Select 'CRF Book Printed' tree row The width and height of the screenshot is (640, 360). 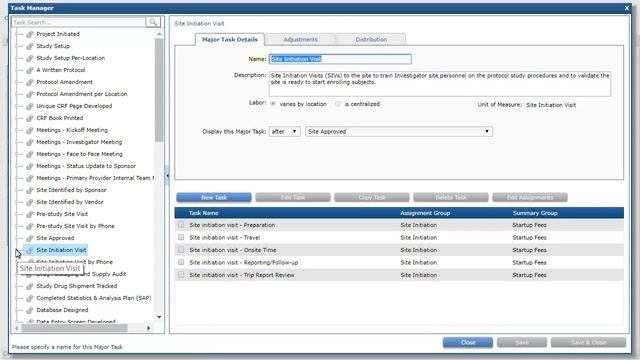click(60, 118)
